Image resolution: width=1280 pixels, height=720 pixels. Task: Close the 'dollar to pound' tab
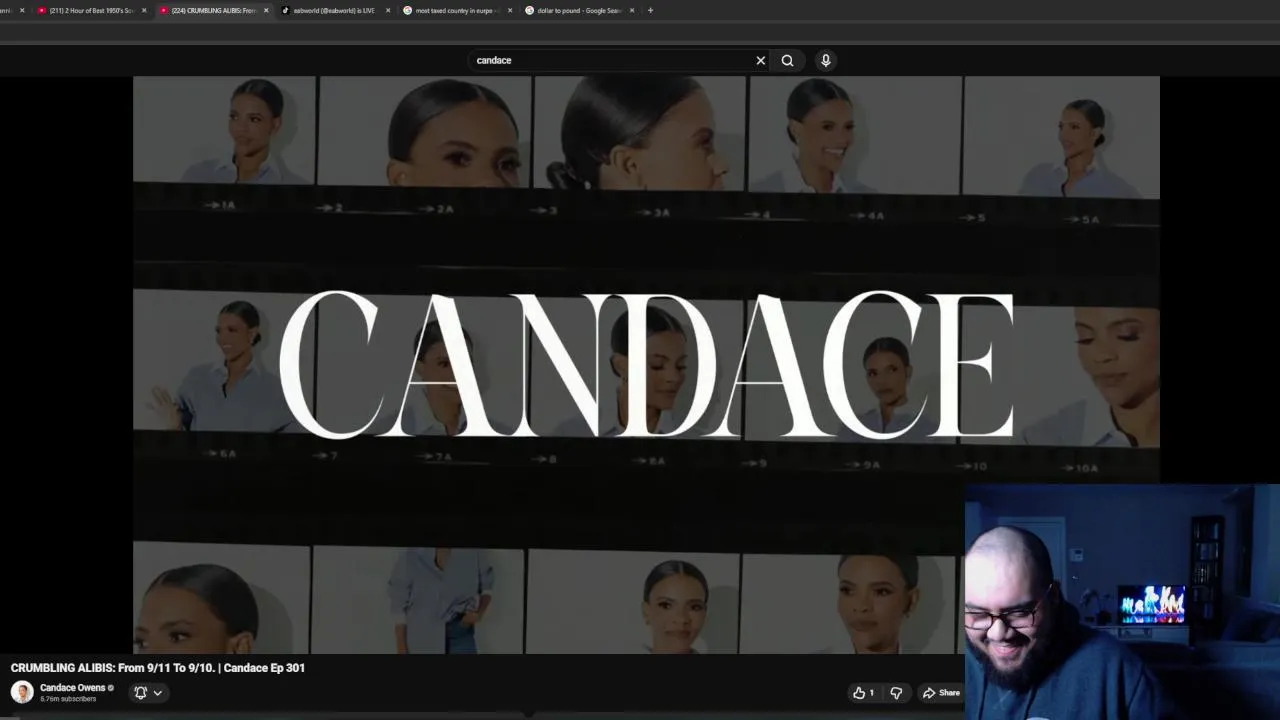[x=632, y=11]
